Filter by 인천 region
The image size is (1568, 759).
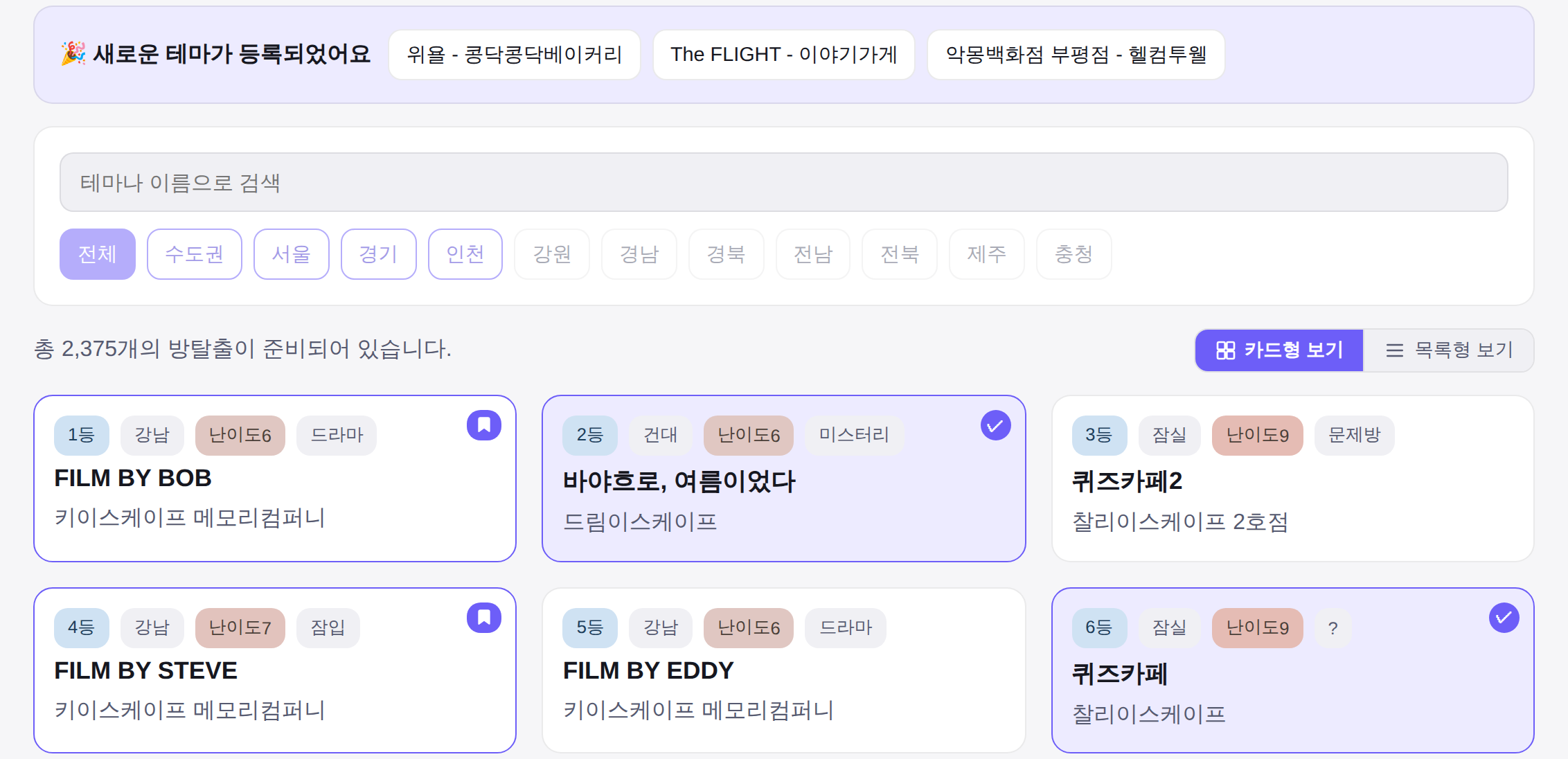[465, 254]
